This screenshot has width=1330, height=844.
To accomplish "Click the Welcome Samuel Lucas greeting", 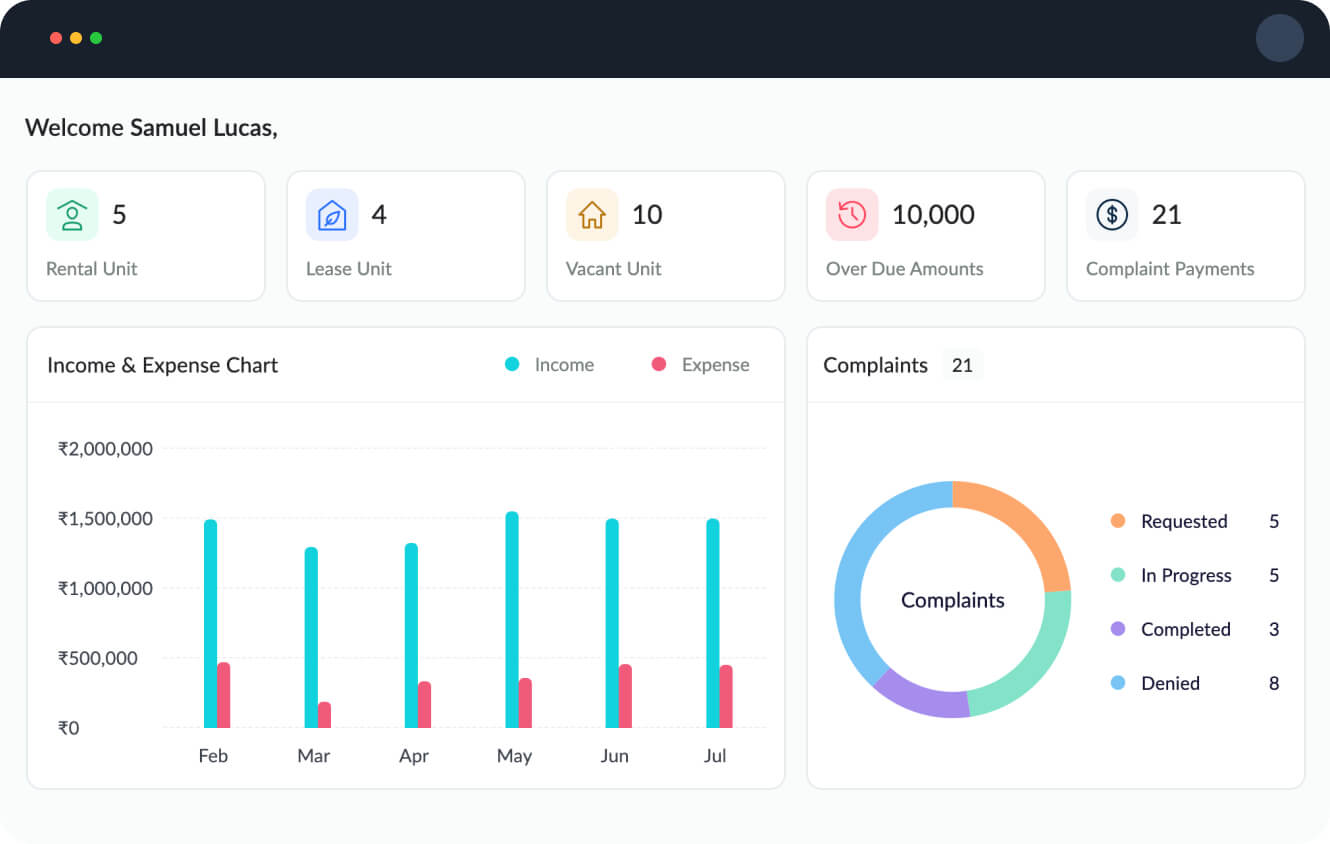I will click(151, 128).
